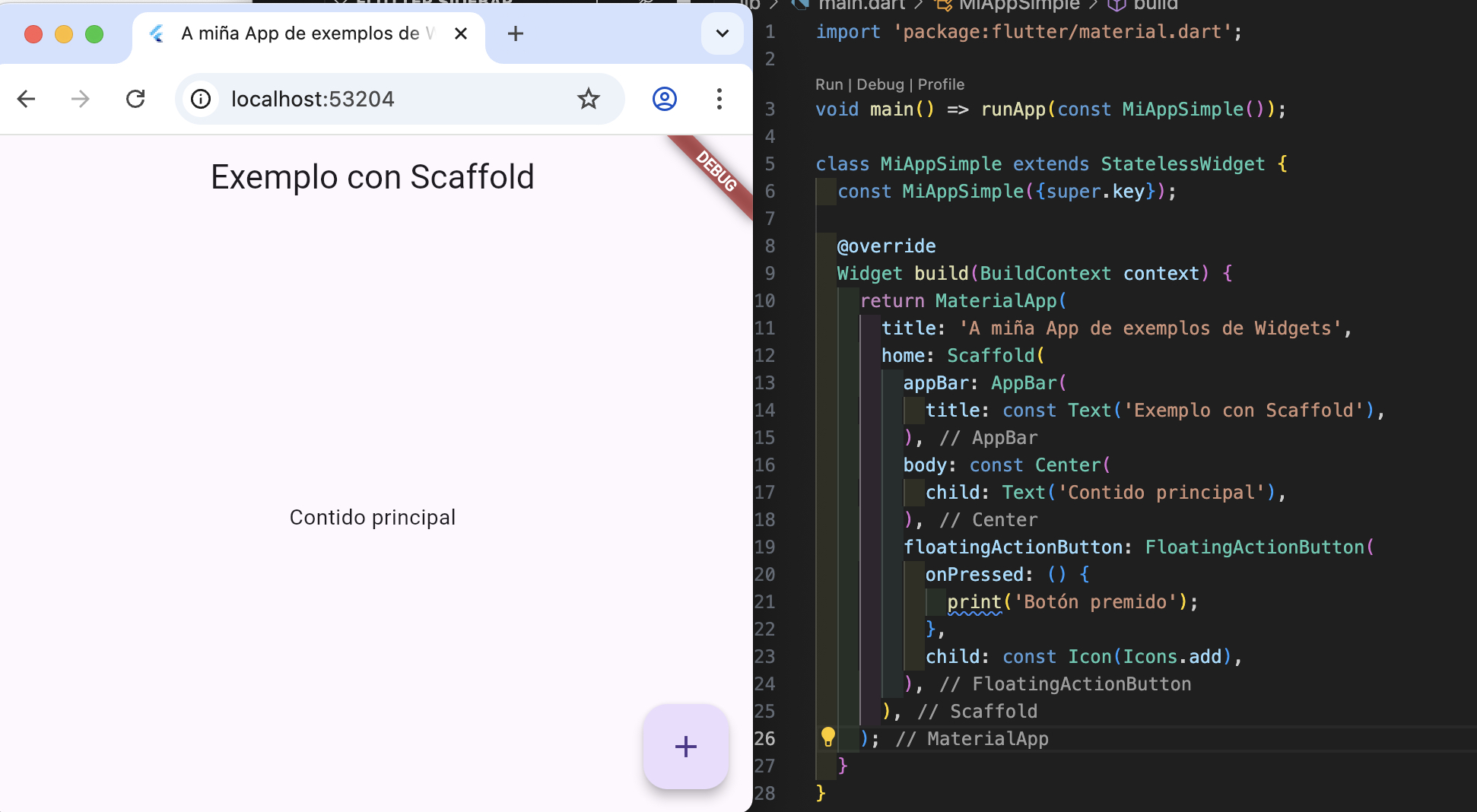1477x812 pixels.
Task: Open the Chrome profile icon
Action: click(x=664, y=99)
